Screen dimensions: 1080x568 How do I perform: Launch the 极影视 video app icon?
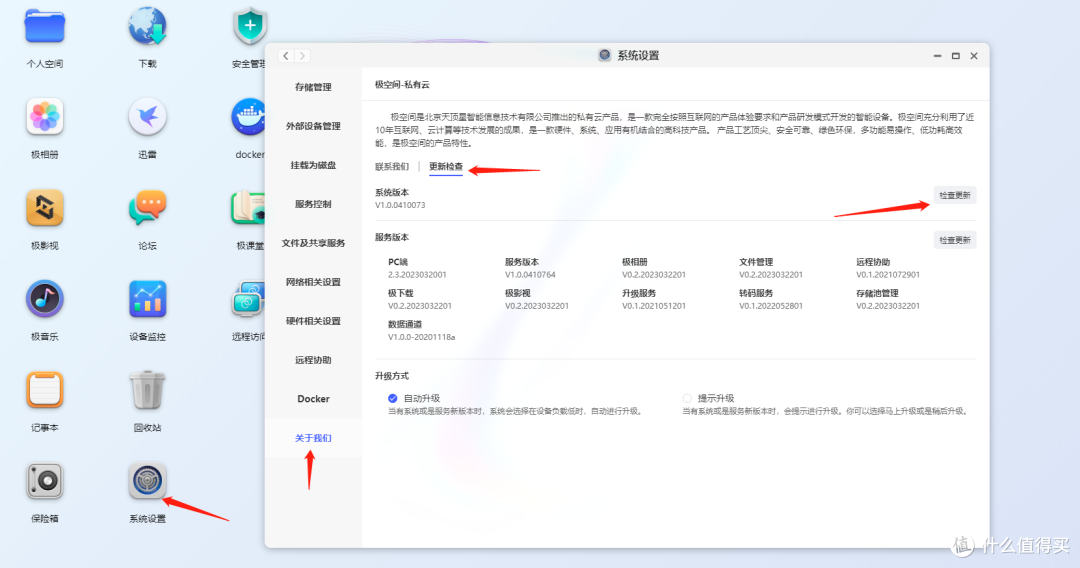tap(45, 208)
